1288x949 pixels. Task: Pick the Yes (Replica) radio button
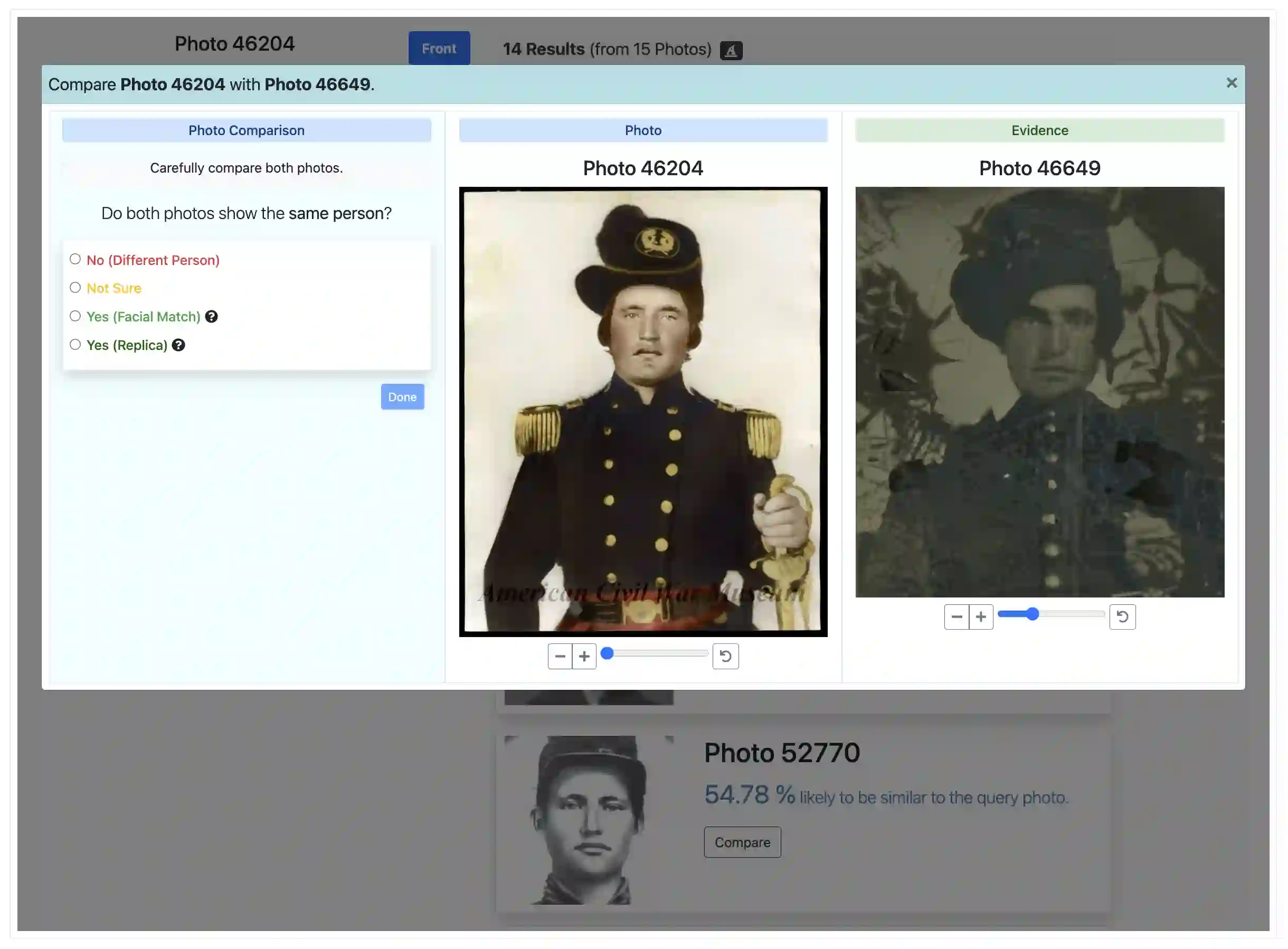75,345
